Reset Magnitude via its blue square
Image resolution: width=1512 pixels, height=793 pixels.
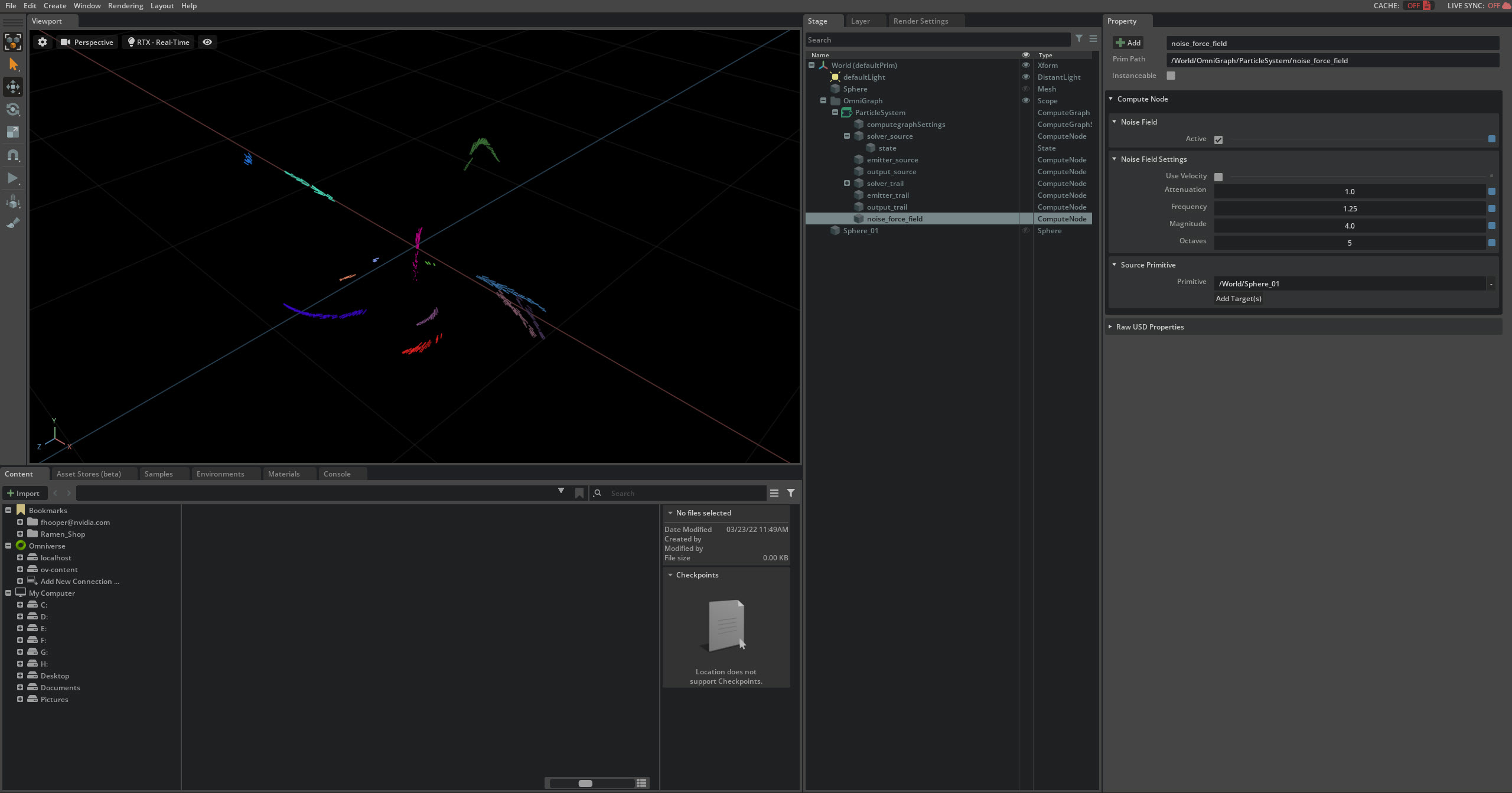pyautogui.click(x=1492, y=226)
